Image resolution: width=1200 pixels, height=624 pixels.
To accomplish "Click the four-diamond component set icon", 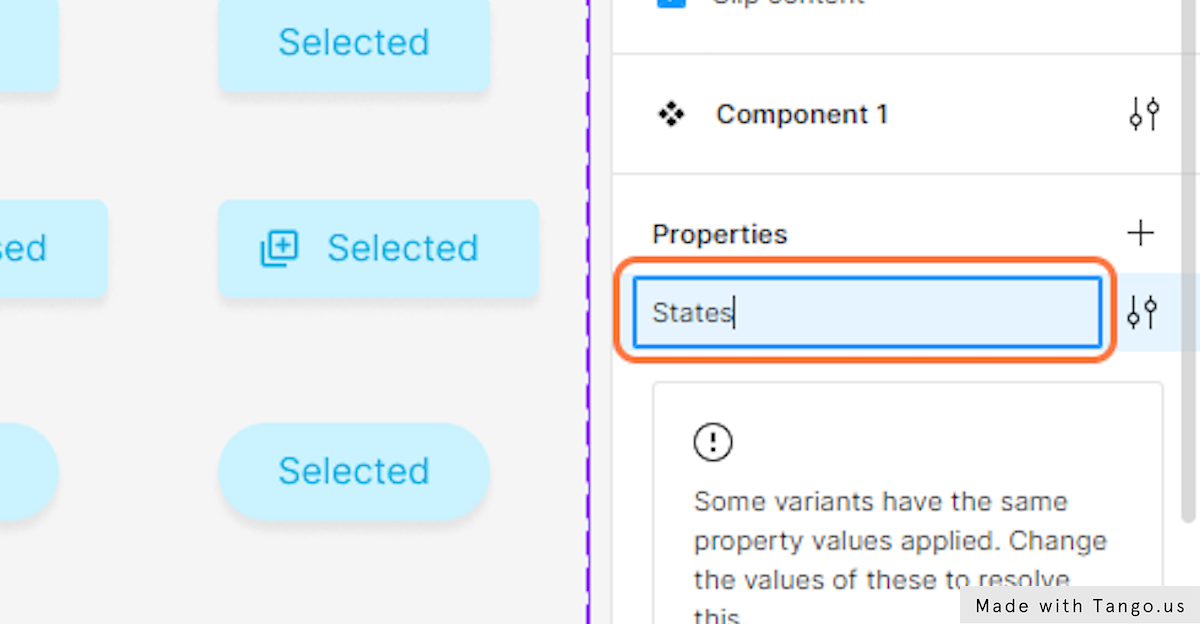I will [670, 115].
